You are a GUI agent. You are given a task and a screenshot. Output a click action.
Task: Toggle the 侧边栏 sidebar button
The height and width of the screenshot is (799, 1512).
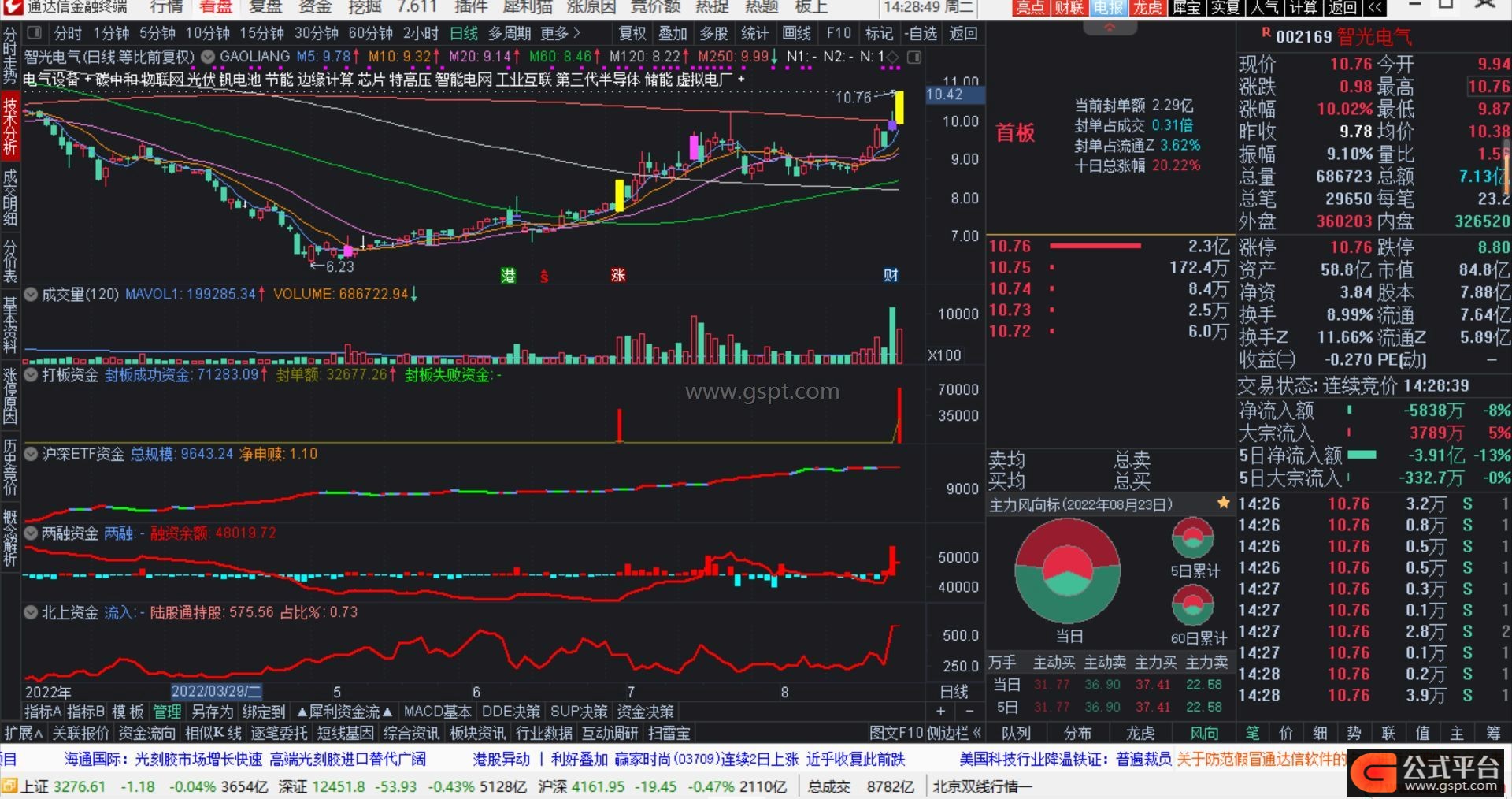tap(954, 733)
